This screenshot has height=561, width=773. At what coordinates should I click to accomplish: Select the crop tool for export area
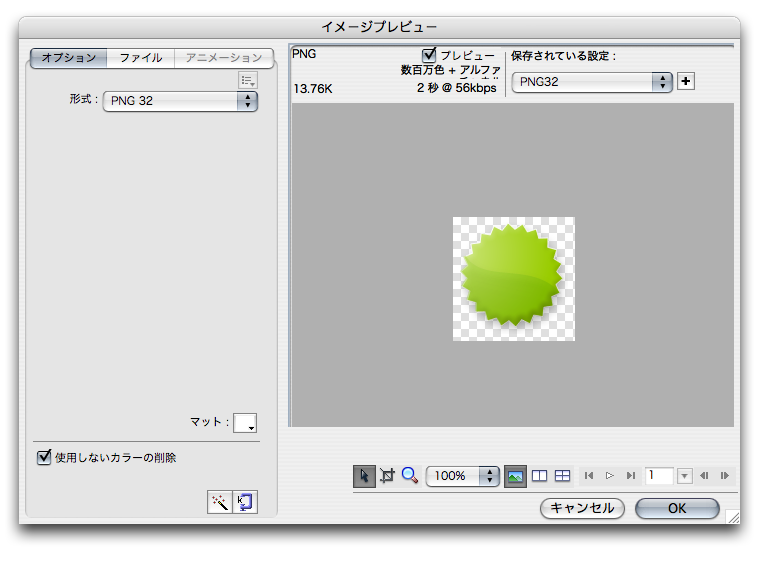(387, 476)
